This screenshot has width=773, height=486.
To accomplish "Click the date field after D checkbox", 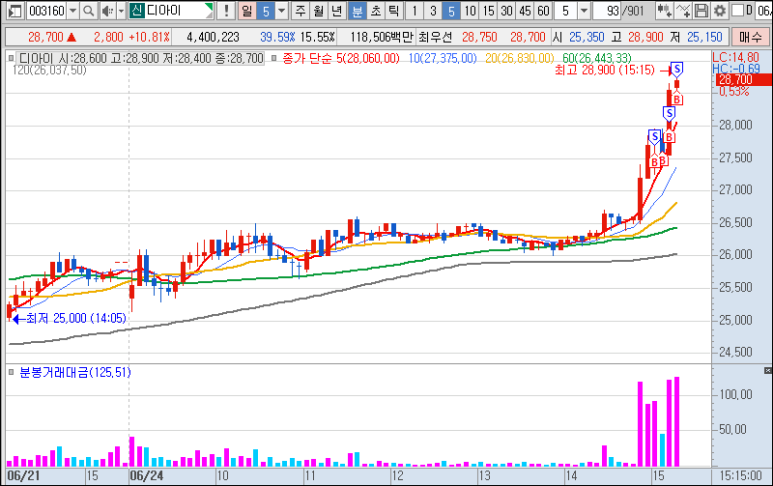I will [764, 10].
